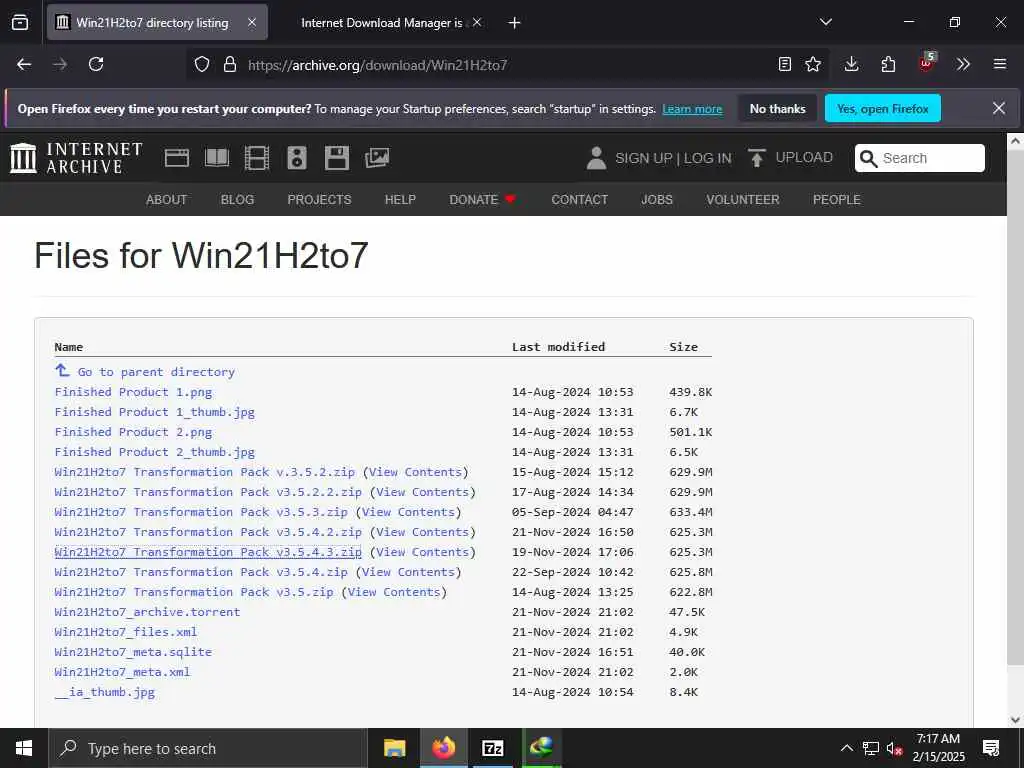Open the ABOUT menu item
The height and width of the screenshot is (768, 1024).
pos(167,199)
